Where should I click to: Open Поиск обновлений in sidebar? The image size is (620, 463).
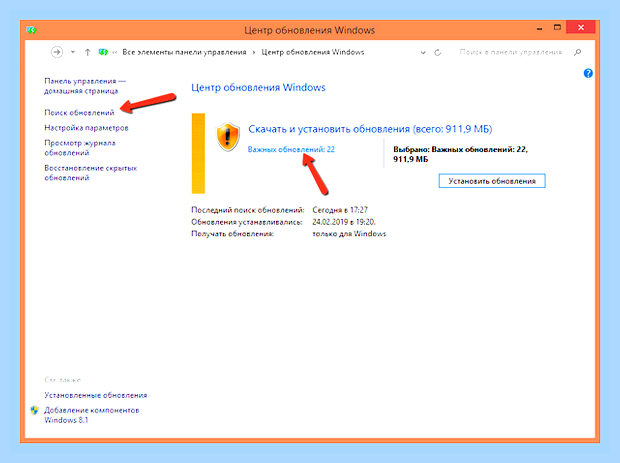pos(79,113)
